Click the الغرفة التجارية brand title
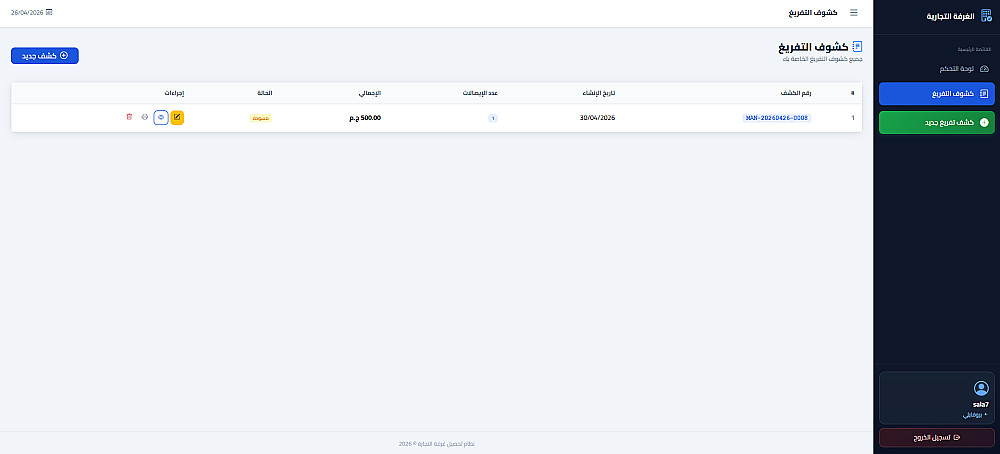This screenshot has height=454, width=1000. tap(950, 17)
